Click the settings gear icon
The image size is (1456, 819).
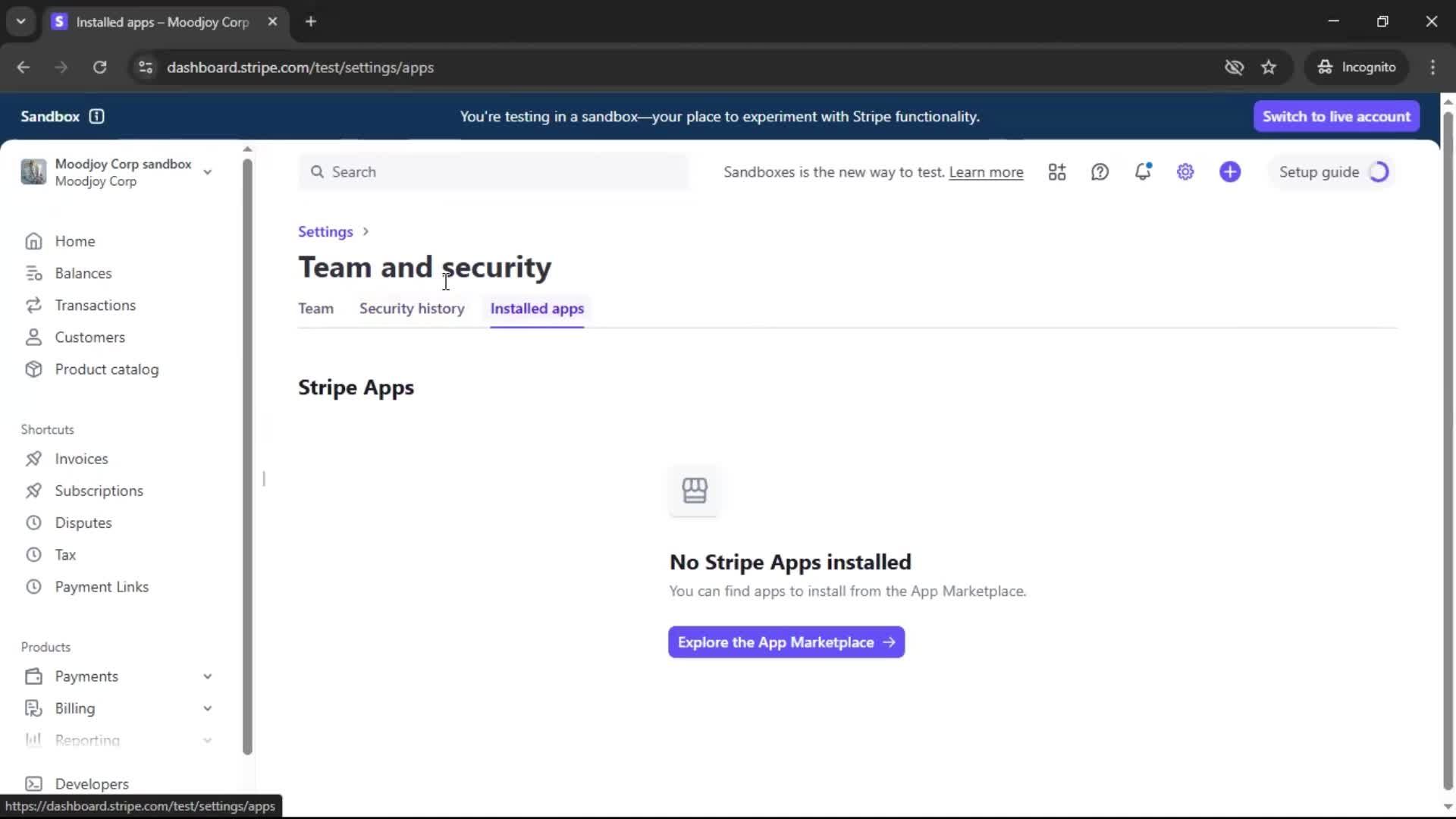point(1185,172)
